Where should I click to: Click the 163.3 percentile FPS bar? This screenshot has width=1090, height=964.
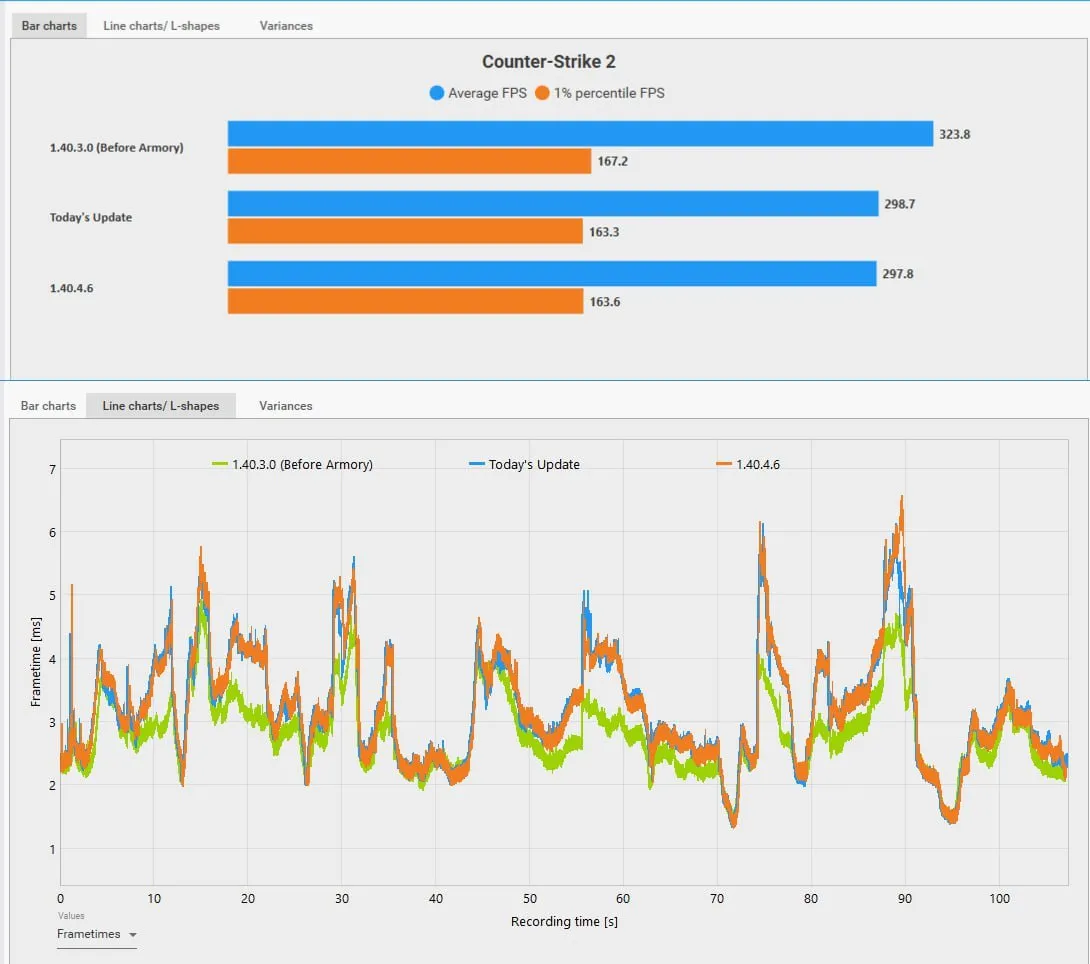pos(405,231)
